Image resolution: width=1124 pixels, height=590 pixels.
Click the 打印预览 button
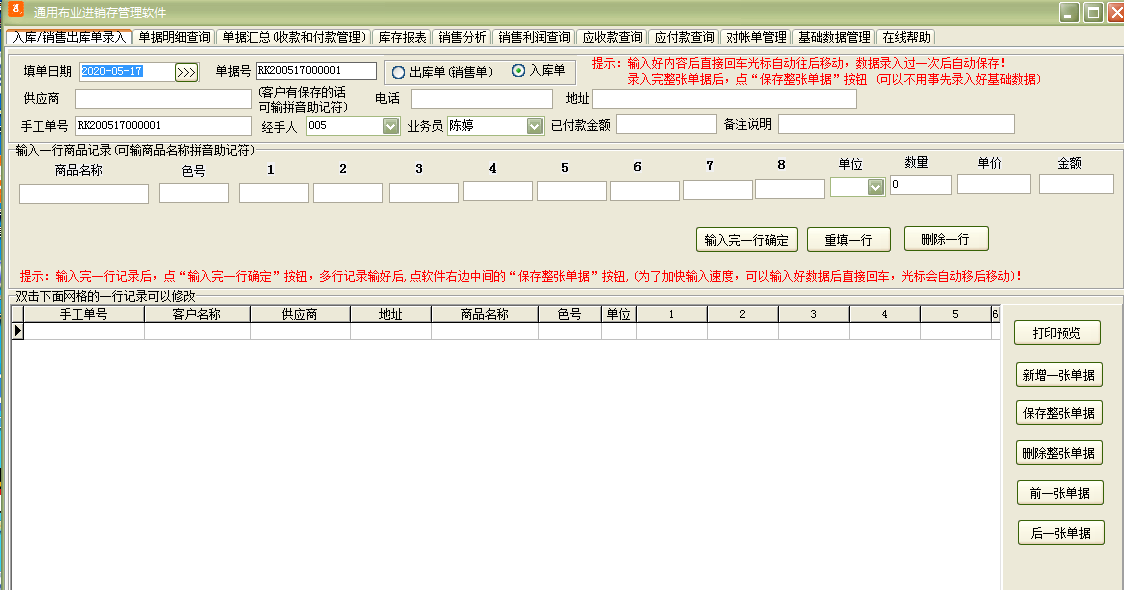(x=1057, y=333)
